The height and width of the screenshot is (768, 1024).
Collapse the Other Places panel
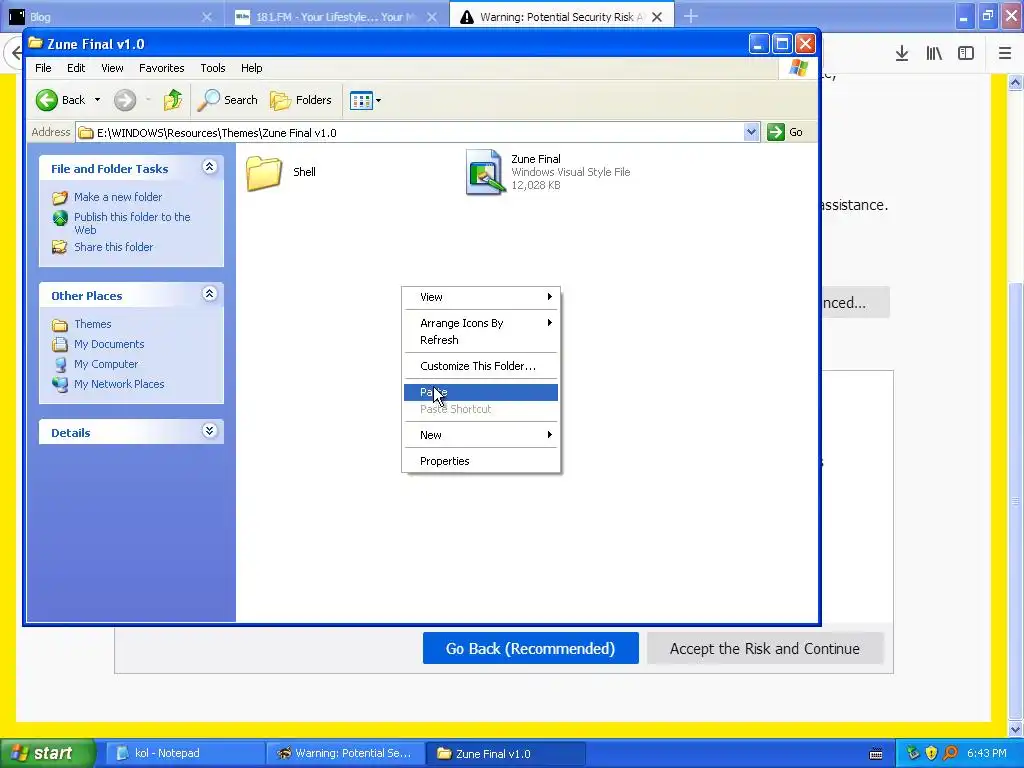[x=209, y=295]
